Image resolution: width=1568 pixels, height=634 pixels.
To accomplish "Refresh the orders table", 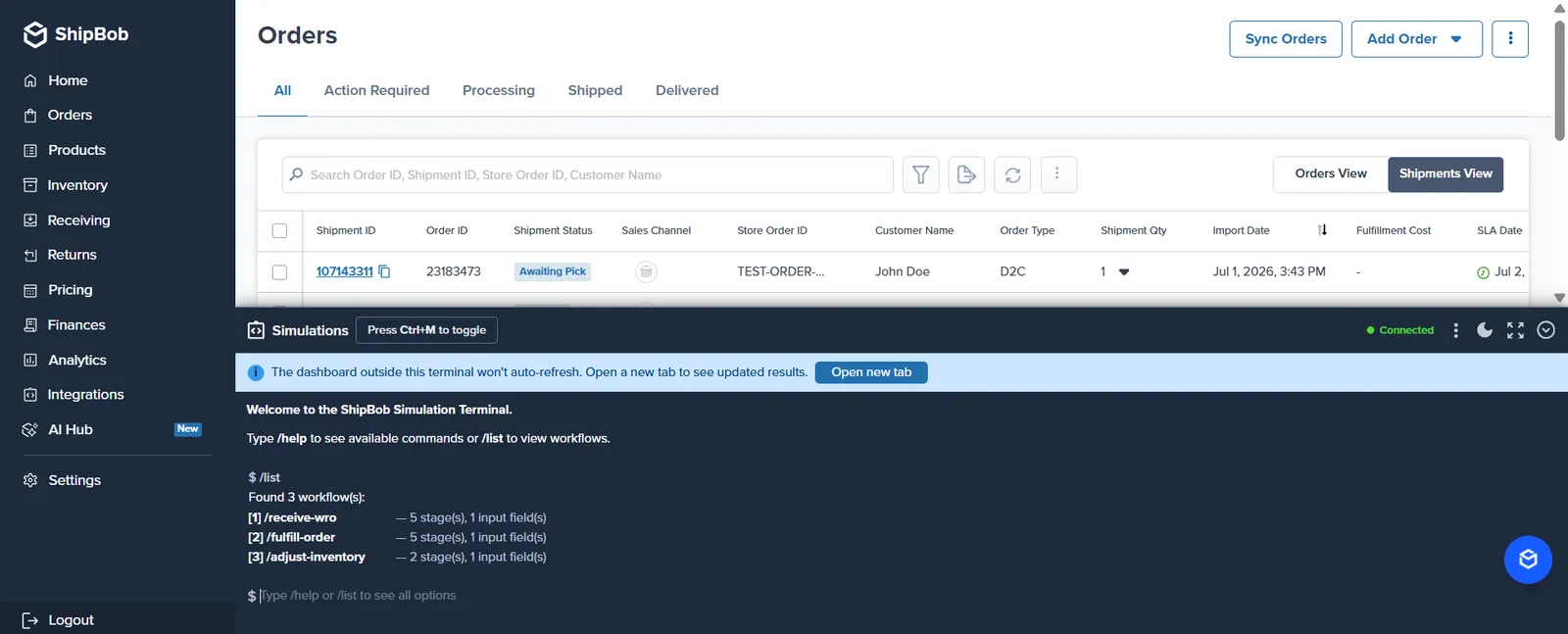I will 1012,174.
